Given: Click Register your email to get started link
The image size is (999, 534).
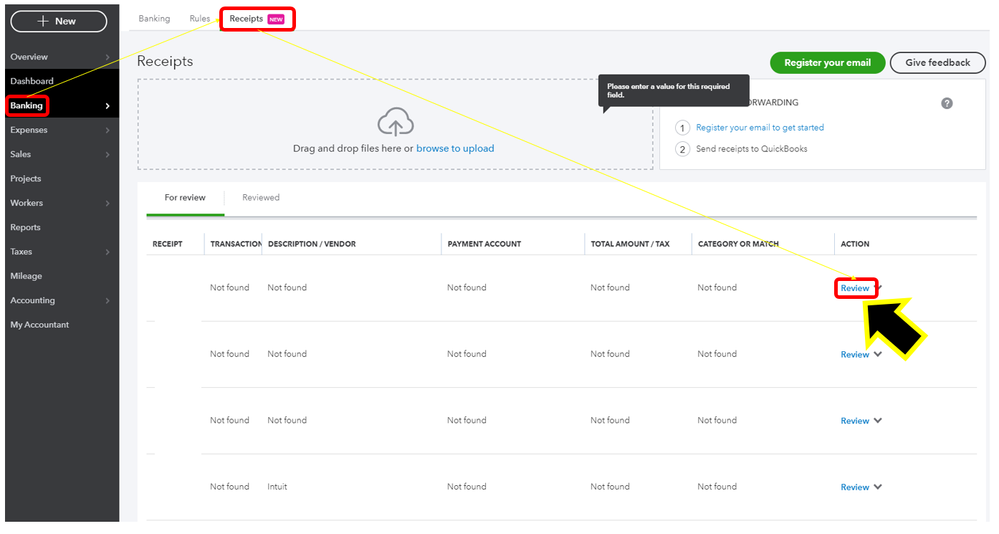Looking at the screenshot, I should pos(760,128).
